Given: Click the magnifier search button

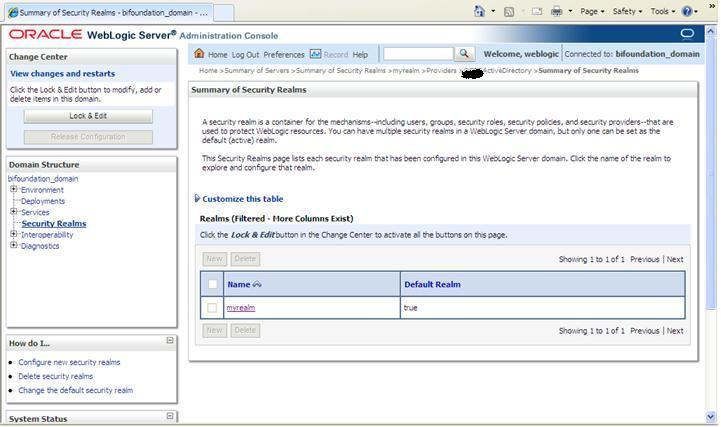Looking at the screenshot, I should pyautogui.click(x=464, y=54).
